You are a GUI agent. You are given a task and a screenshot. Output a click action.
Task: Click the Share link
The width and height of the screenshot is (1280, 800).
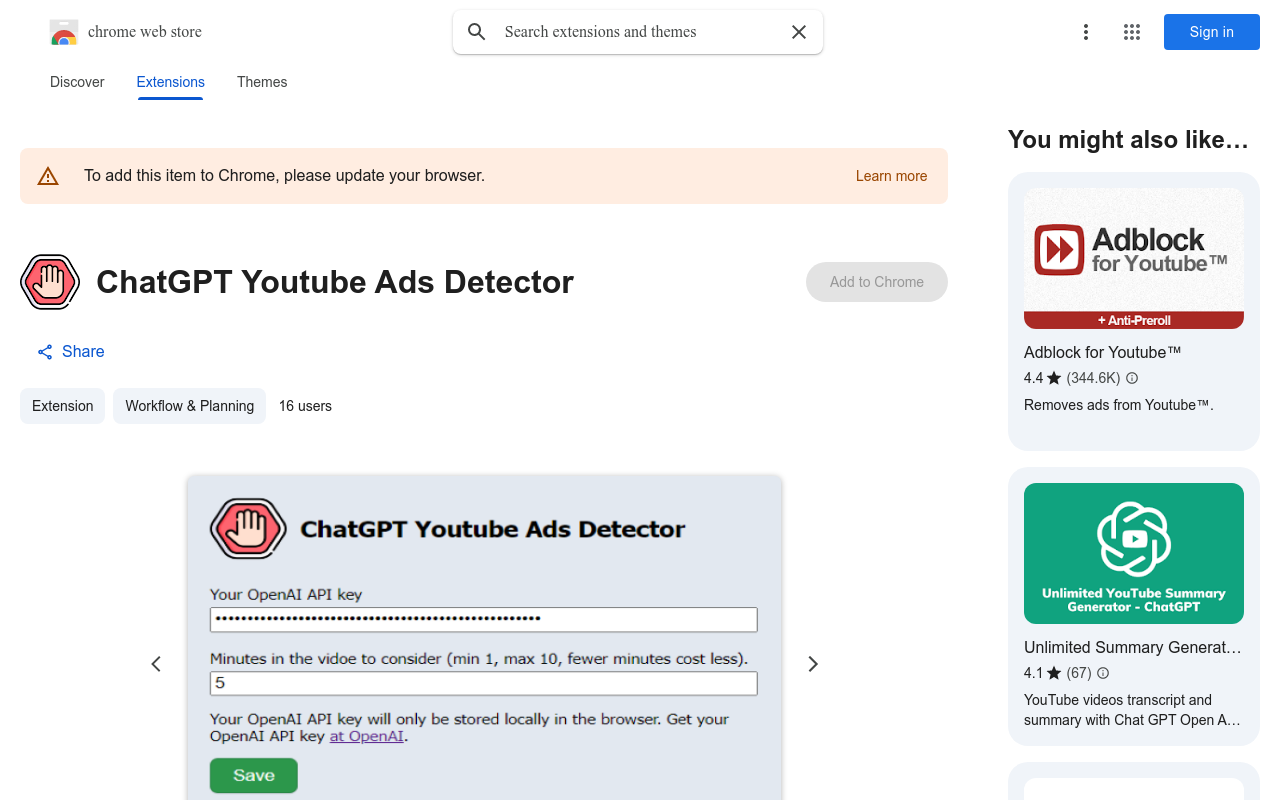tap(71, 352)
